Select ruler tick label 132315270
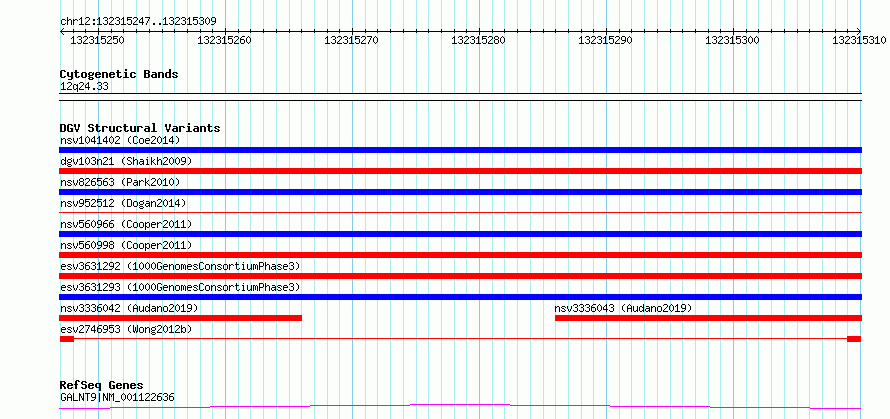This screenshot has width=890, height=419. 351,40
